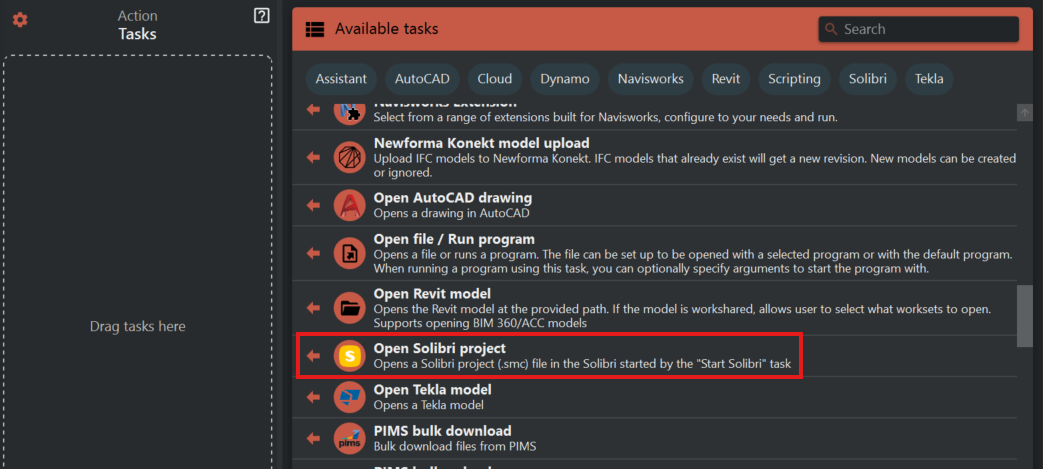Viewport: 1043px width, 469px height.
Task: Click the PIMS bulk download icon
Action: (349, 439)
